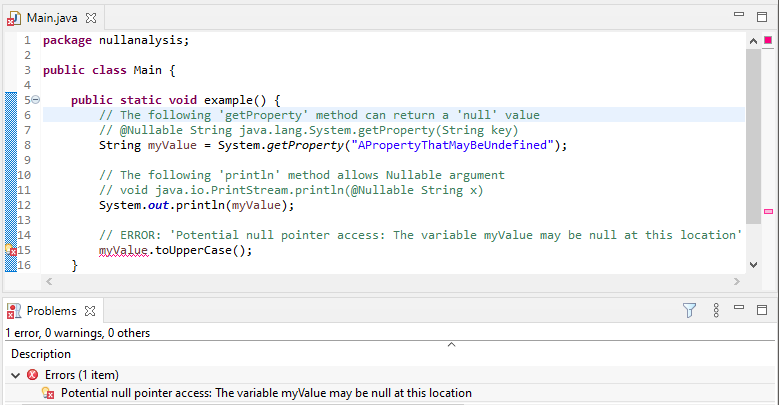Click the example() method name on line 5
779x405 pixels.
[x=228, y=100]
